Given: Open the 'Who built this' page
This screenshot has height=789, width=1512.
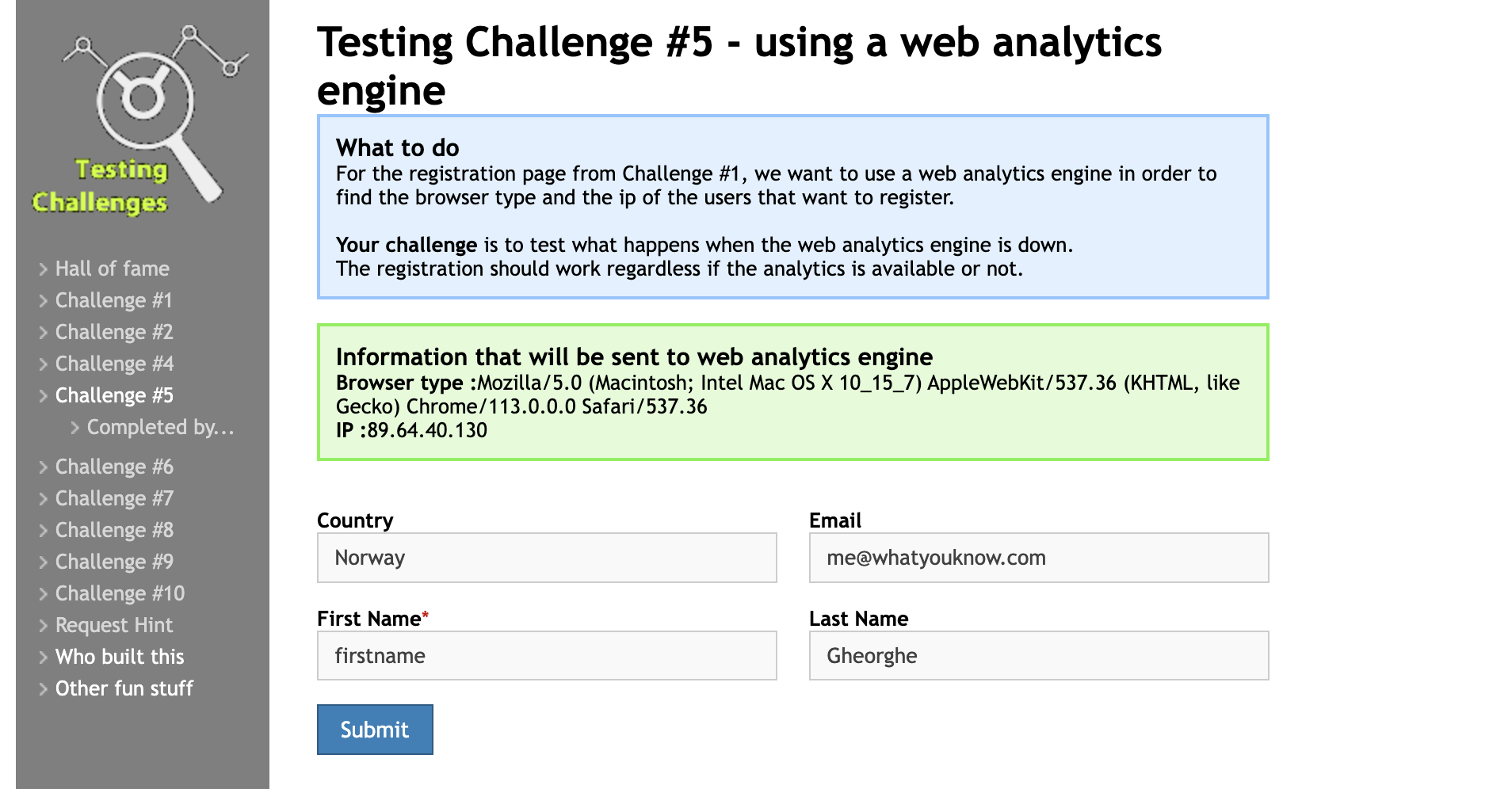Looking at the screenshot, I should pos(119,657).
